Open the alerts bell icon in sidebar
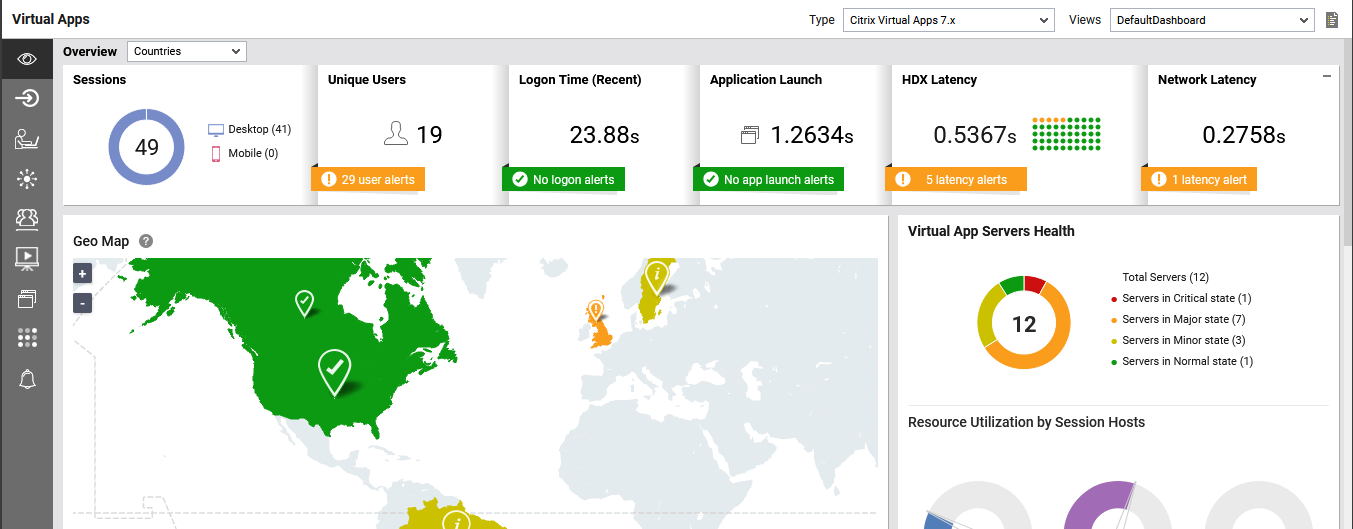The width and height of the screenshot is (1353, 529). (x=27, y=379)
